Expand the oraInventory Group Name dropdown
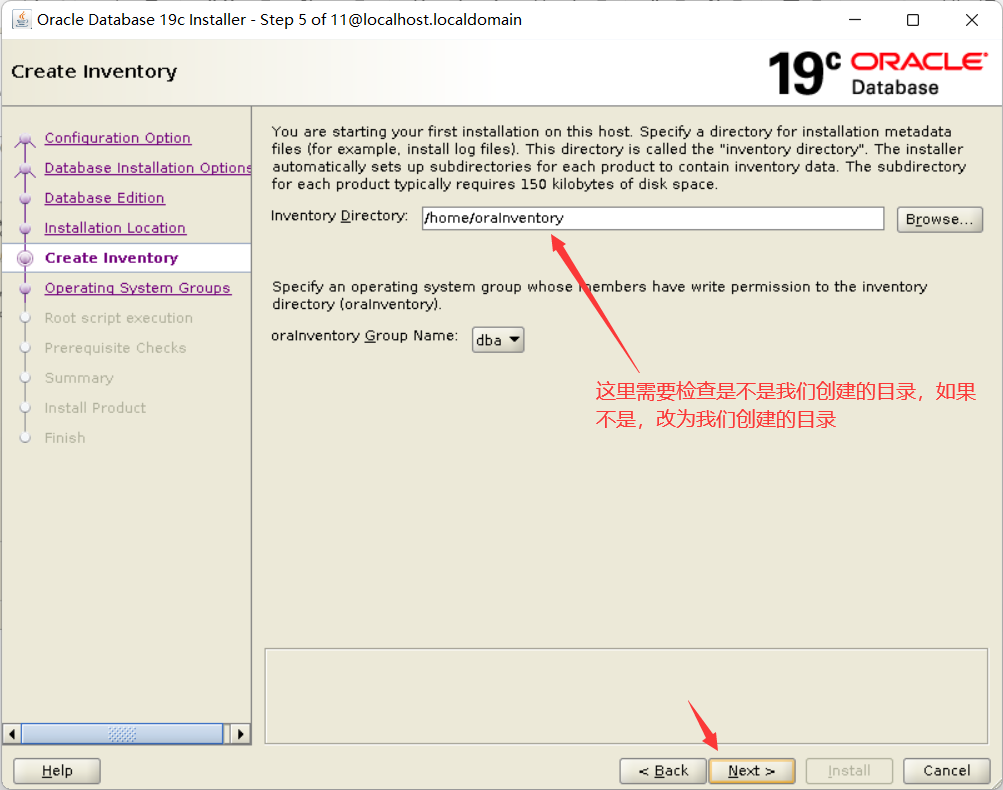The height and width of the screenshot is (790, 1003). tap(498, 340)
